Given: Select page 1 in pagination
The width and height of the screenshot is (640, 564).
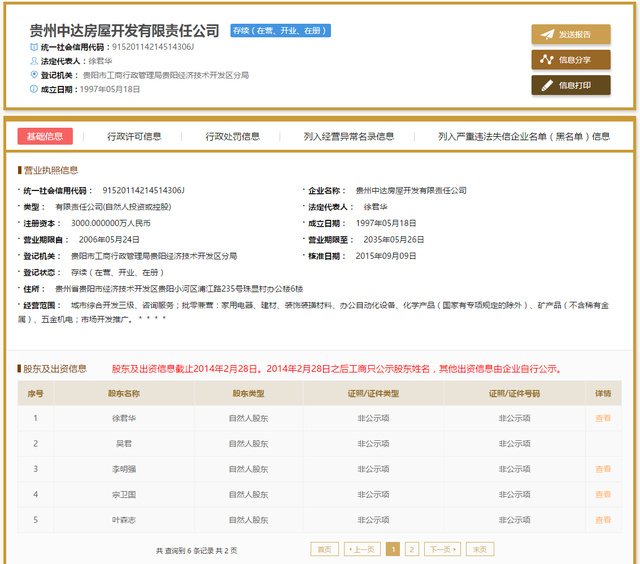Looking at the screenshot, I should click(x=393, y=549).
